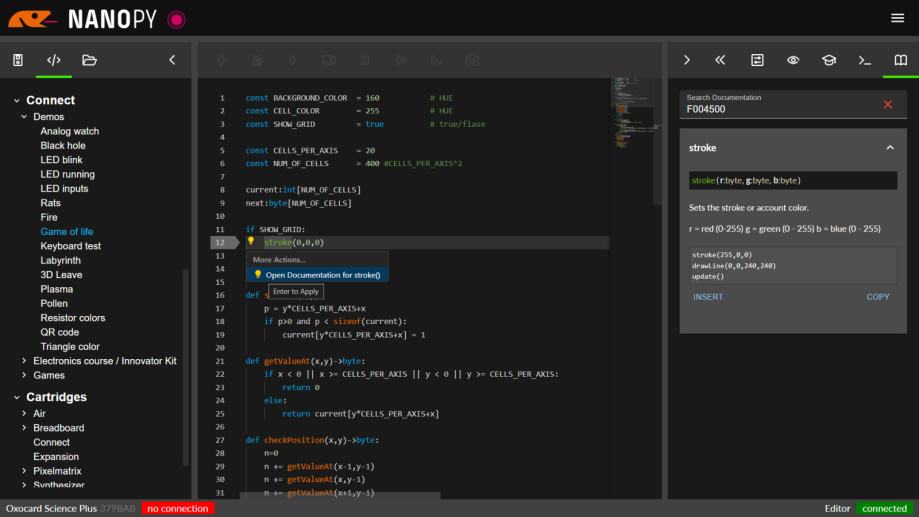Open the Labyrinth demo

click(60, 260)
